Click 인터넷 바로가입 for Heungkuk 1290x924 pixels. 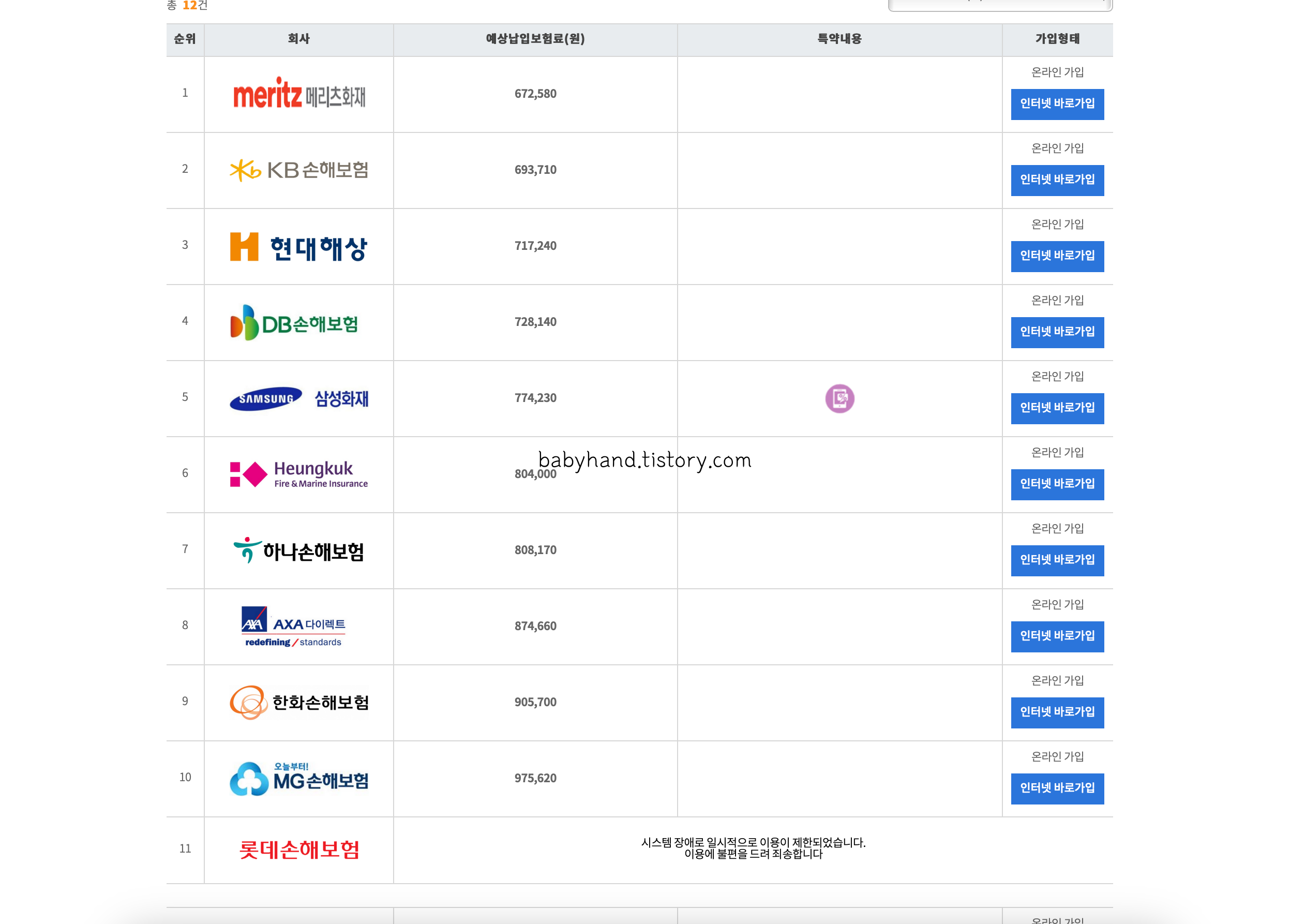pyautogui.click(x=1057, y=484)
